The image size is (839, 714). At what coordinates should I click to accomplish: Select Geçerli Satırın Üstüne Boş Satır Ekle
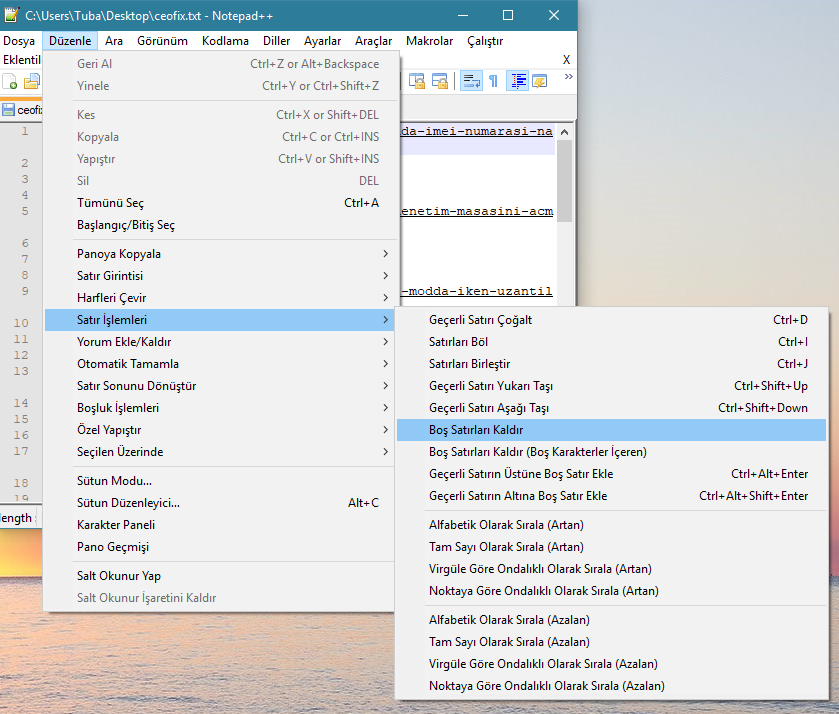tap(612, 474)
